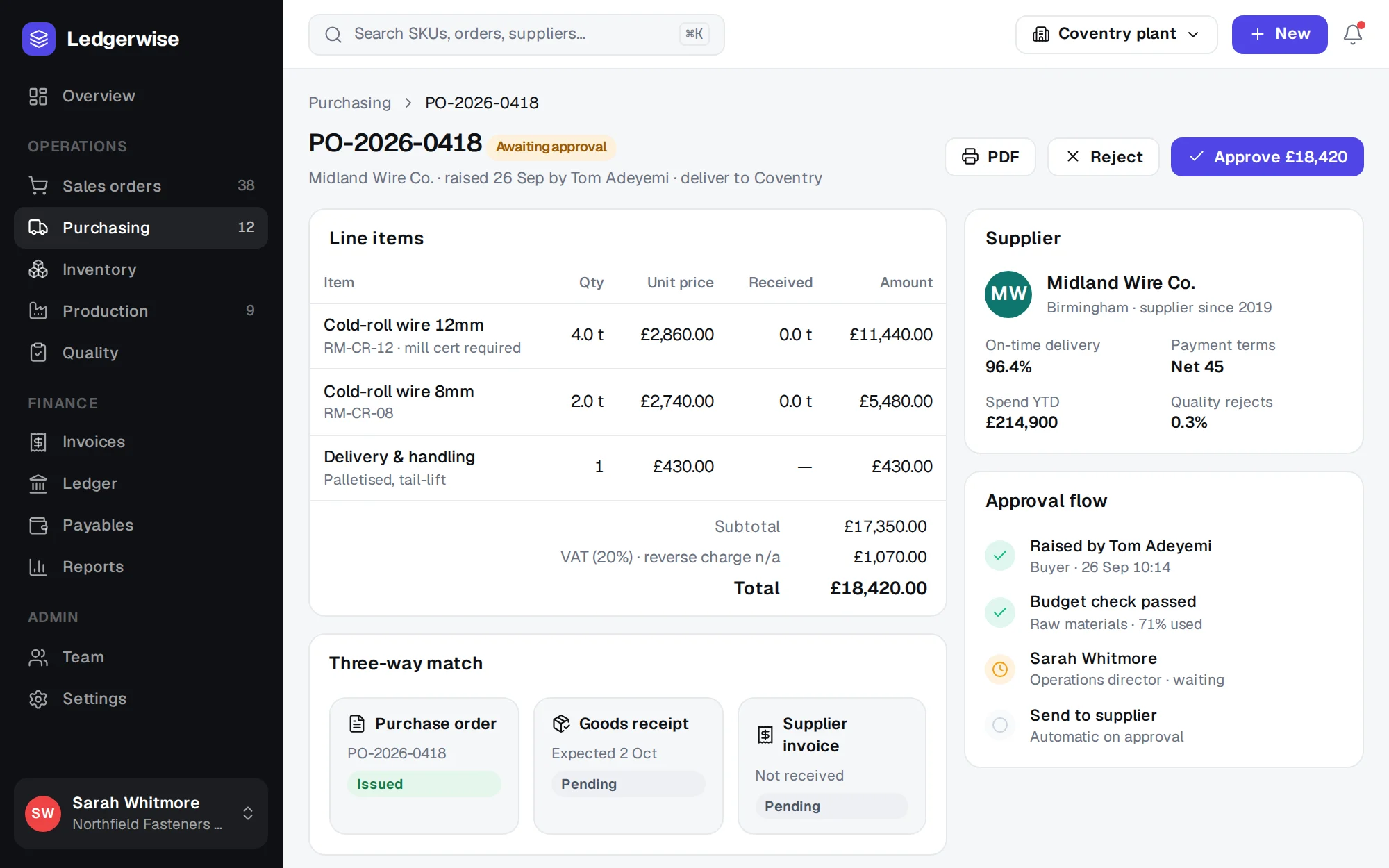Approve the order for £18,420

(1267, 157)
